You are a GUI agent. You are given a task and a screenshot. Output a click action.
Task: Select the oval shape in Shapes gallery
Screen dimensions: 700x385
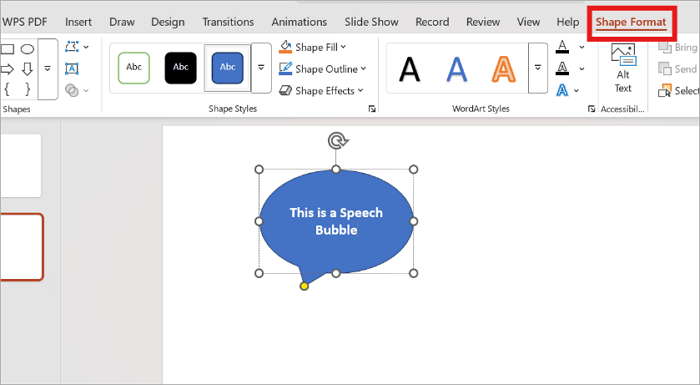point(27,49)
